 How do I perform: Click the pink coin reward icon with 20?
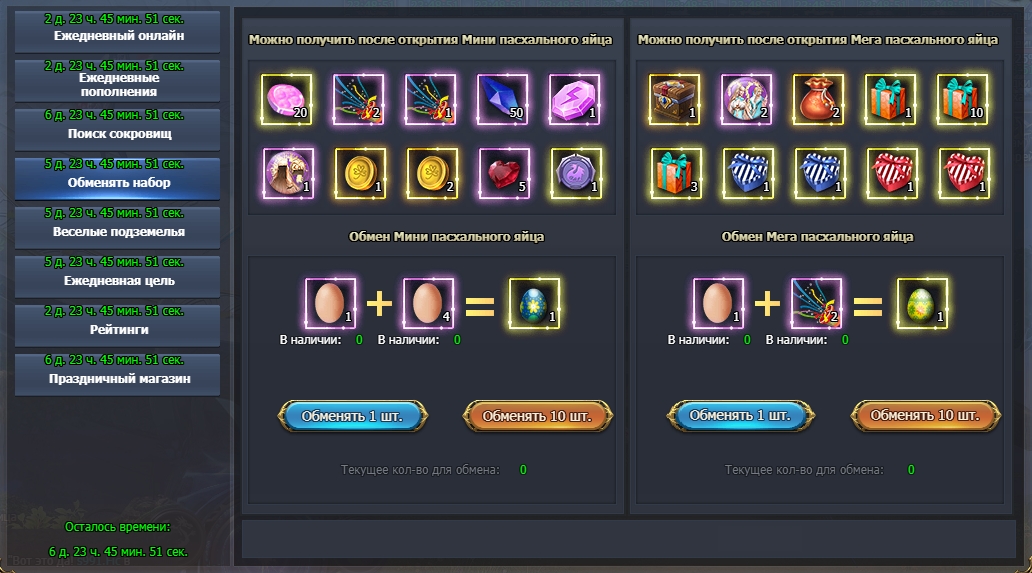286,99
